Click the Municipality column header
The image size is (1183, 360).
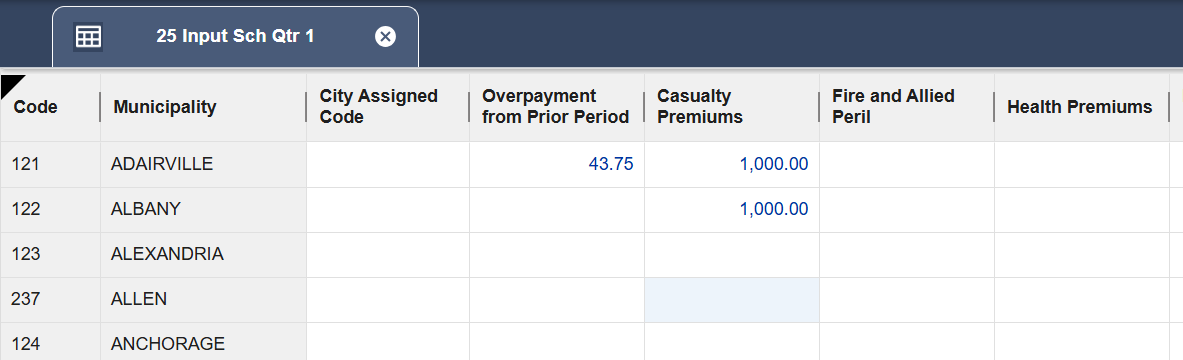(203, 107)
